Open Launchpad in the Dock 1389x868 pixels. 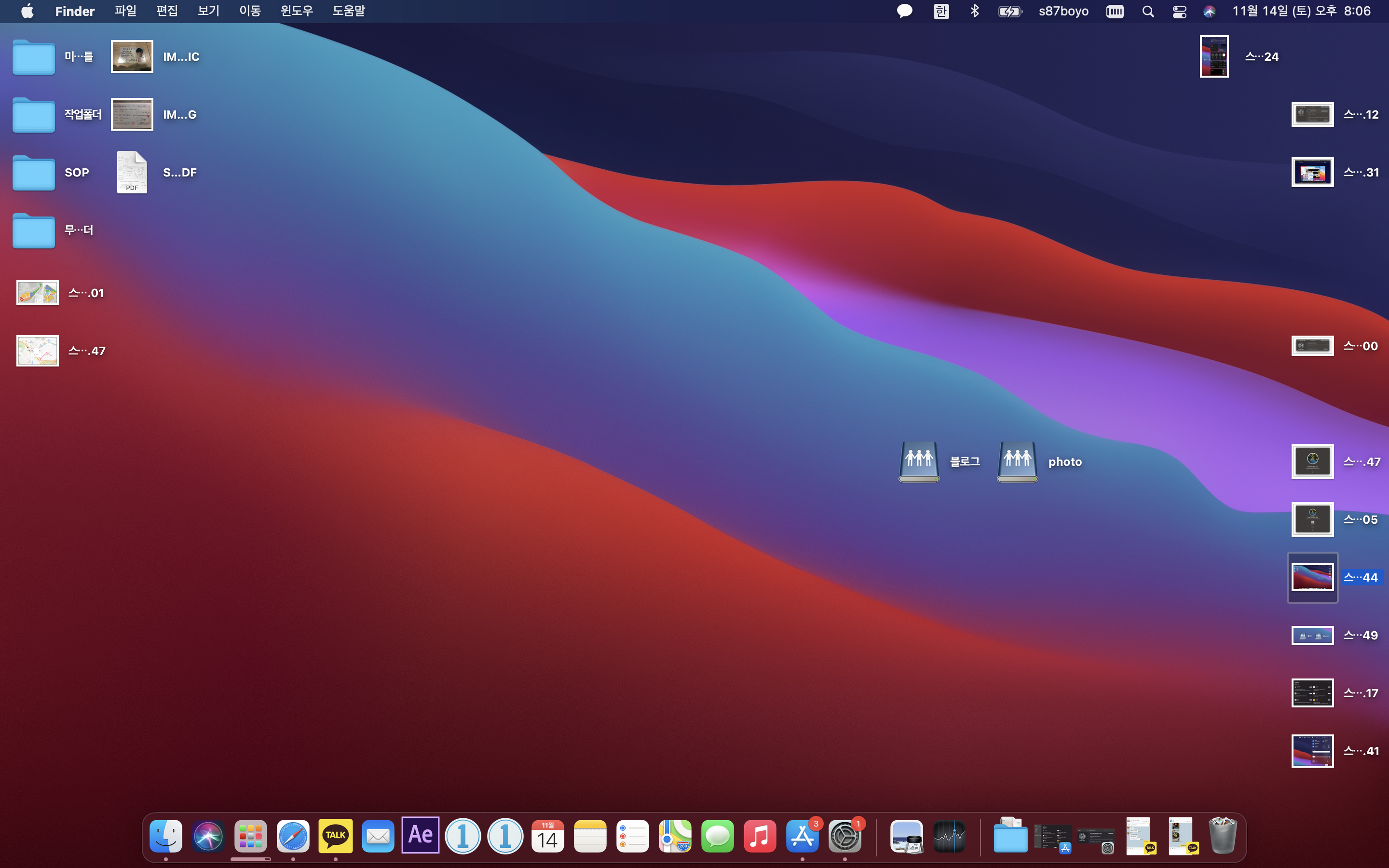pos(250,836)
